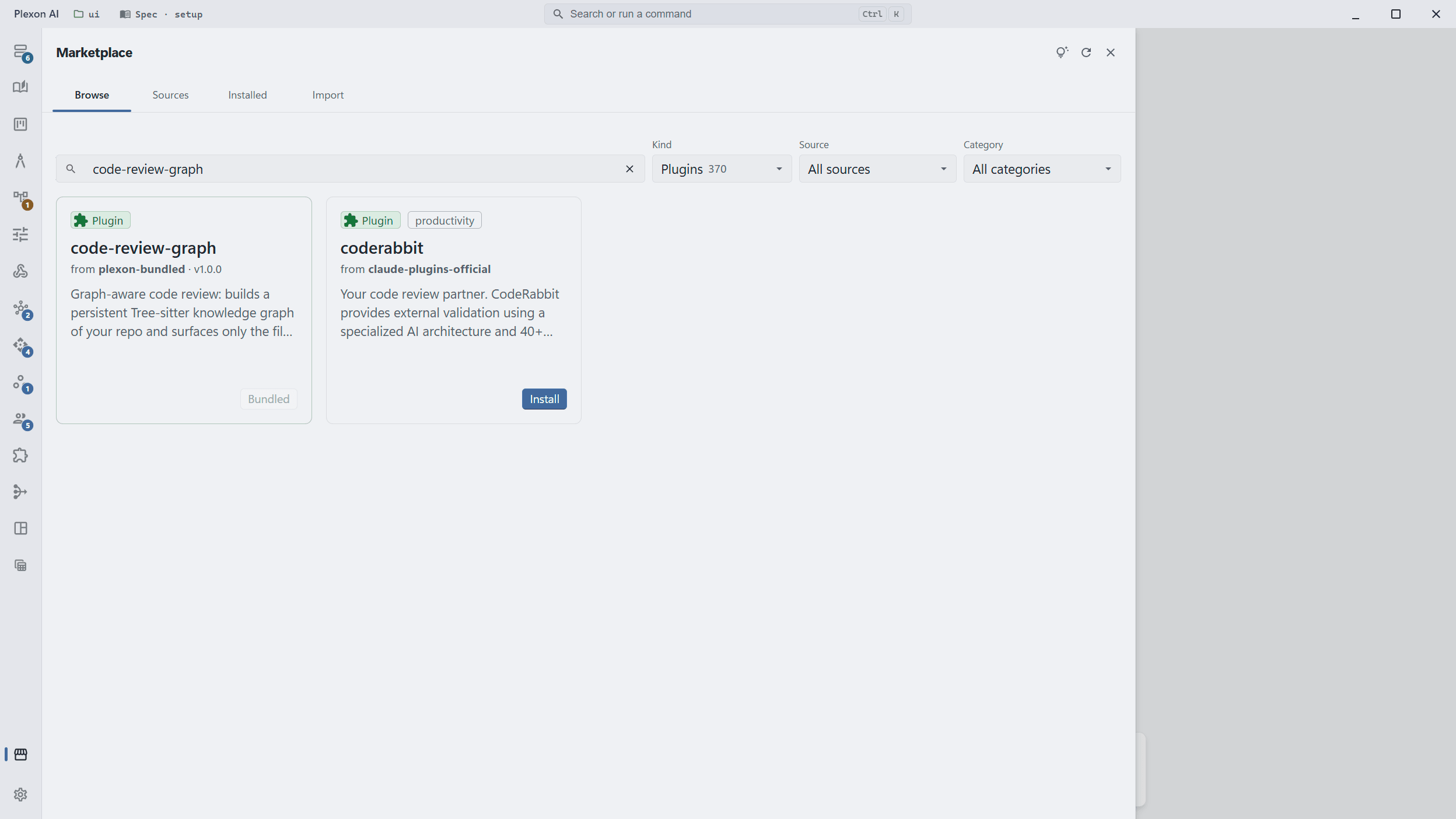The width and height of the screenshot is (1456, 819).
Task: Open the merge-branch arrow icon in the sidebar
Action: pos(20,492)
